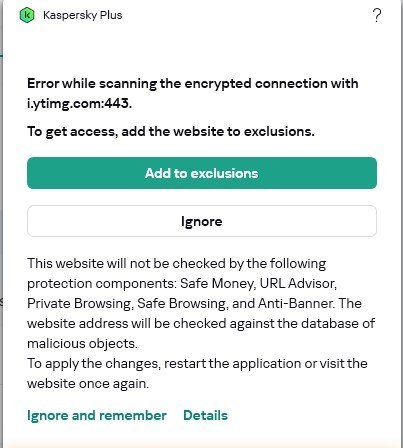The width and height of the screenshot is (403, 448).
Task: Click the i.ytimg.com:443 address text
Action: pos(79,104)
